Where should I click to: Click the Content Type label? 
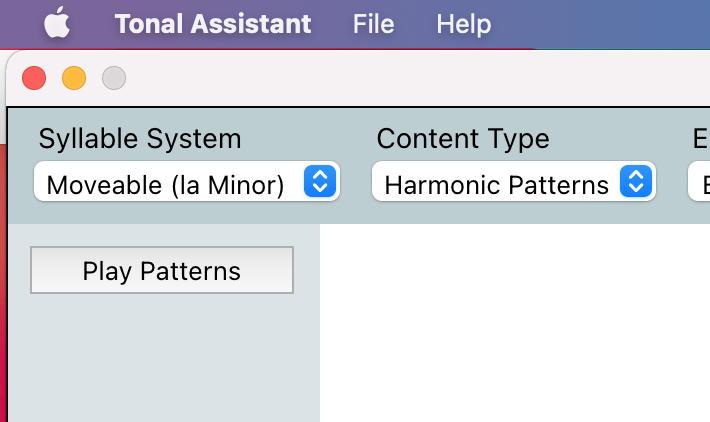click(x=463, y=139)
